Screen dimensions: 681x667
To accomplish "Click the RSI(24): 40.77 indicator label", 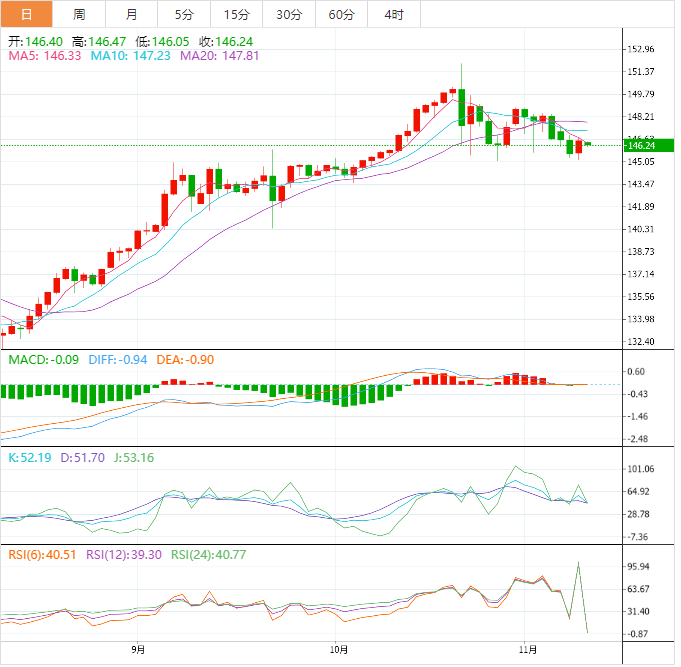I will (209, 554).
